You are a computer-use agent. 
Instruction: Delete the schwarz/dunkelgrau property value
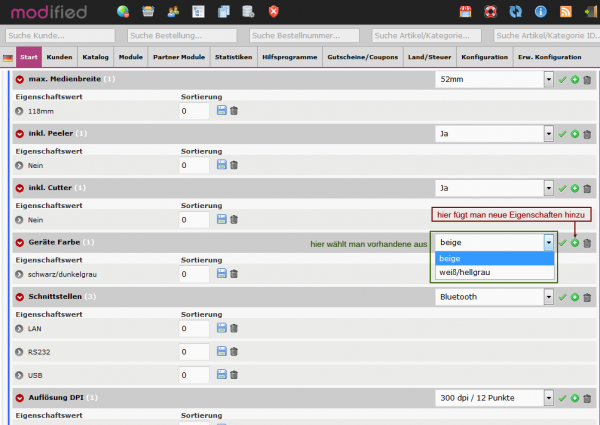tap(235, 273)
